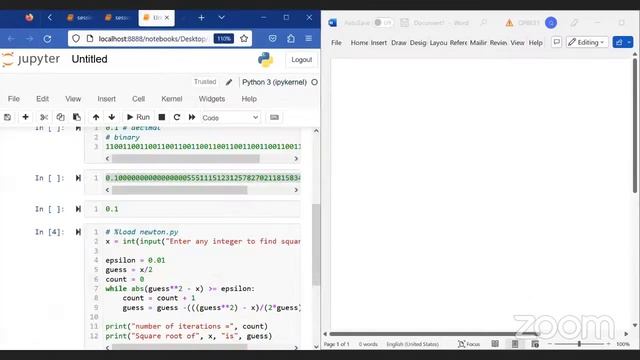Open Jupyter Help menu
This screenshot has width=640, height=360.
tap(249, 99)
